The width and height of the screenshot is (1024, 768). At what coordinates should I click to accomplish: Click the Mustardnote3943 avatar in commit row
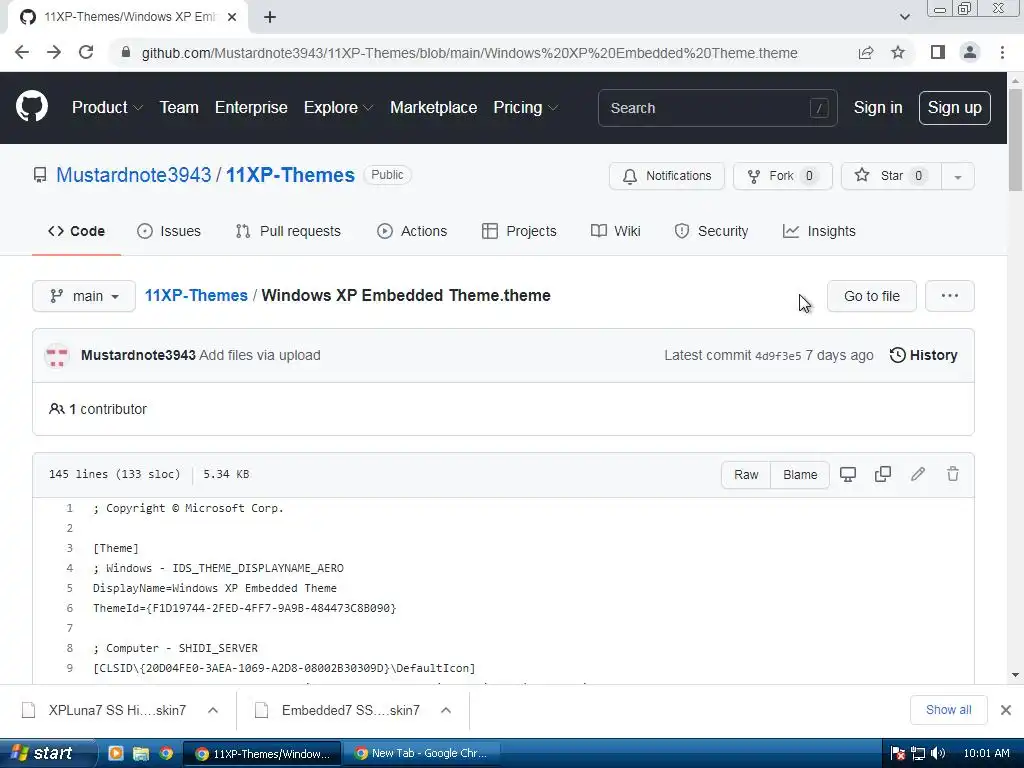[57, 355]
